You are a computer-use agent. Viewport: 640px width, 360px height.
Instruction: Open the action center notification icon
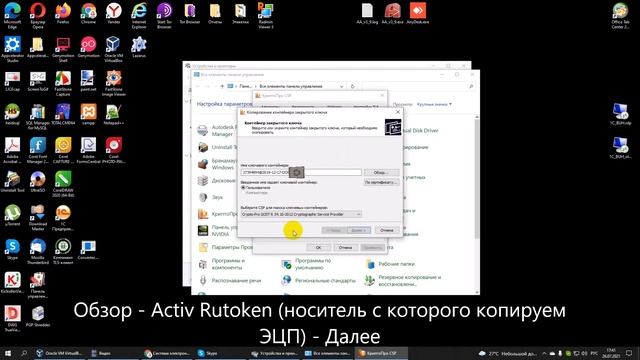coord(629,353)
